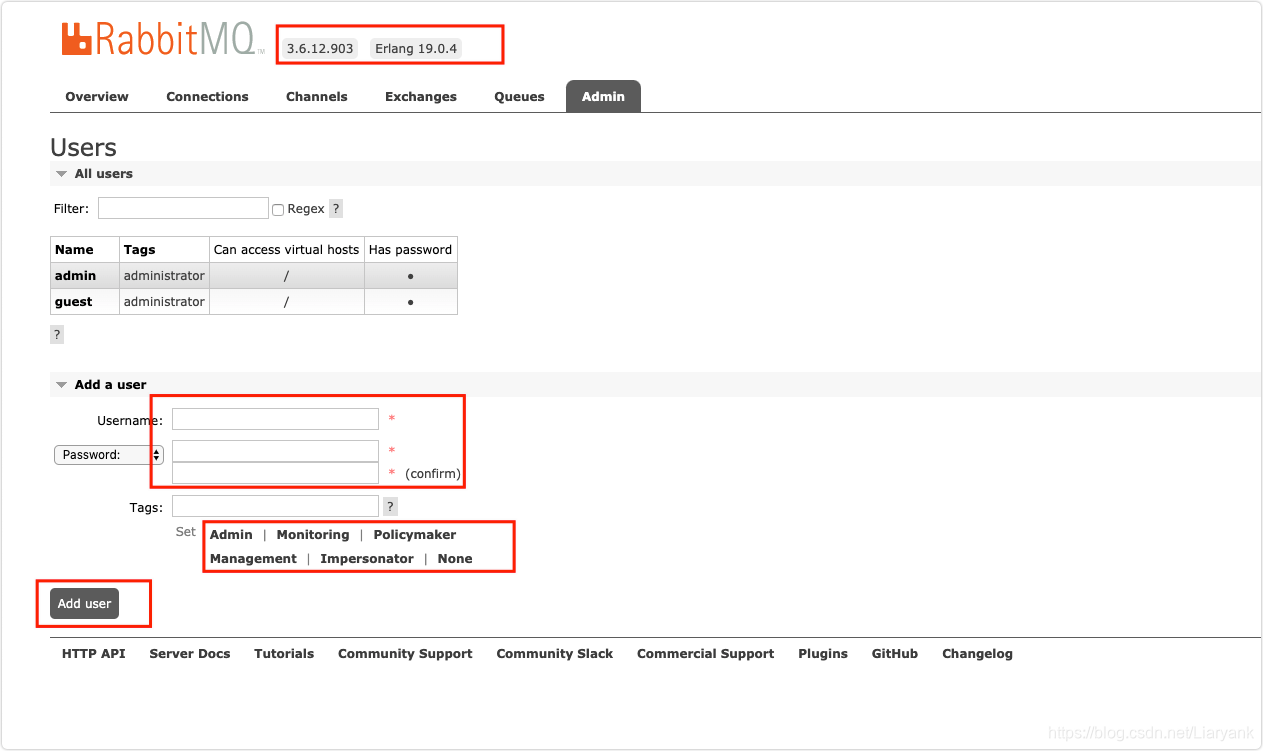
Task: Open the guest user entry
Action: 72,301
